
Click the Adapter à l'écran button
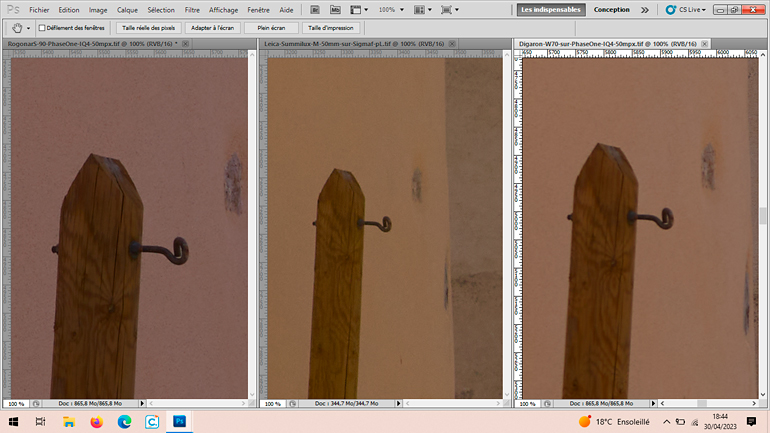[x=212, y=28]
